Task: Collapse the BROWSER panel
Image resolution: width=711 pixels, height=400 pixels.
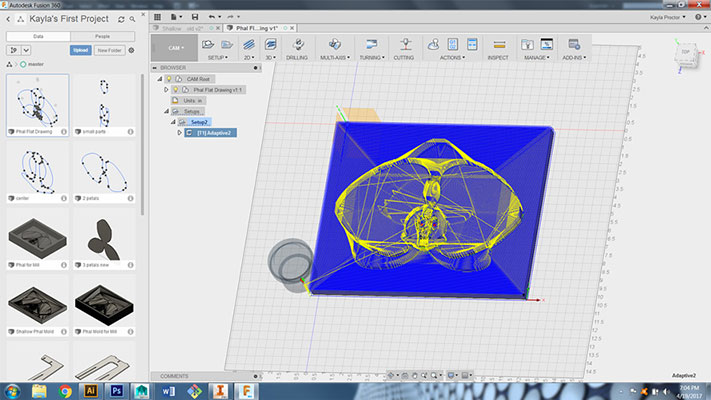Action: click(155, 68)
